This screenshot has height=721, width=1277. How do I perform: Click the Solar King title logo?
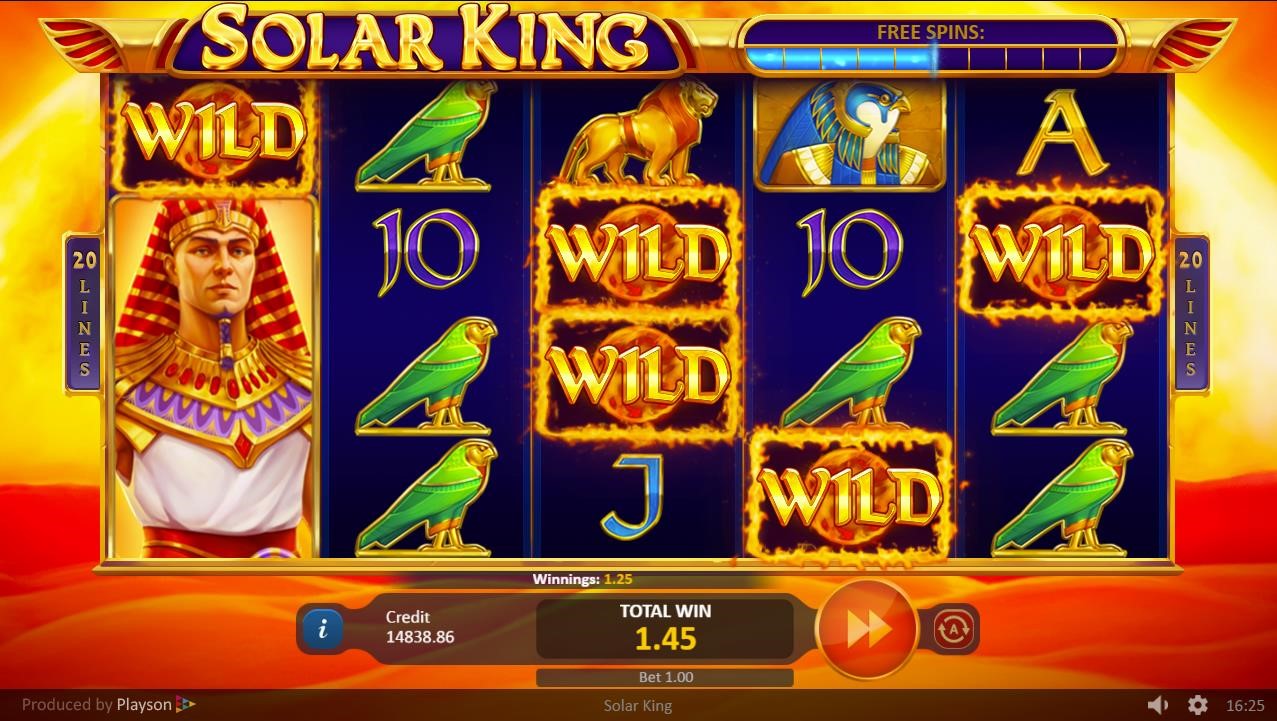click(425, 38)
